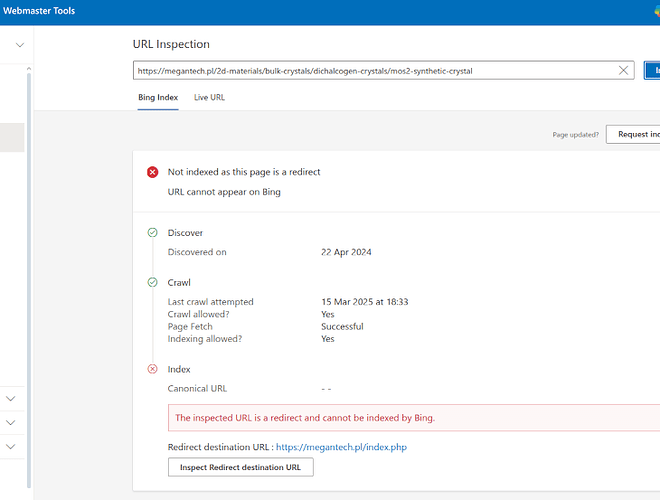Click Inspect Redirect destination URL button
Image resolution: width=660 pixels, height=500 pixels.
[241, 467]
